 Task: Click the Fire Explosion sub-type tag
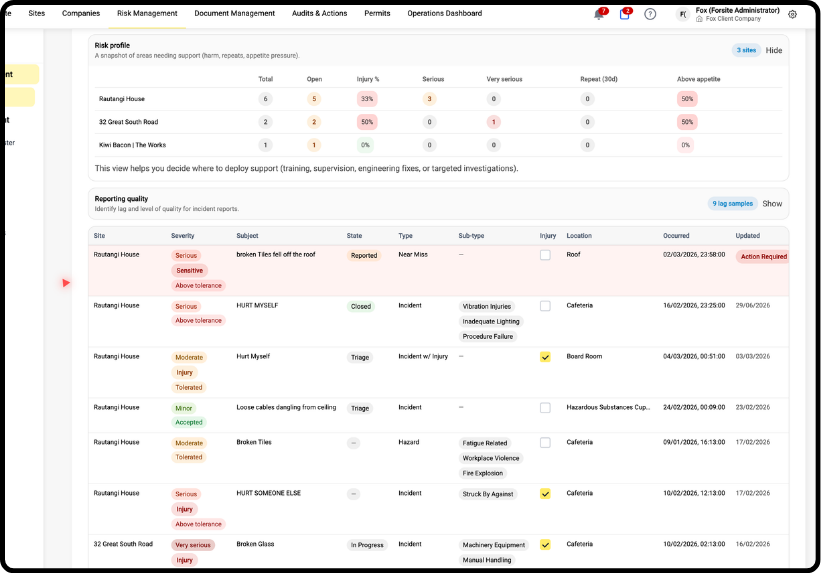(x=482, y=473)
